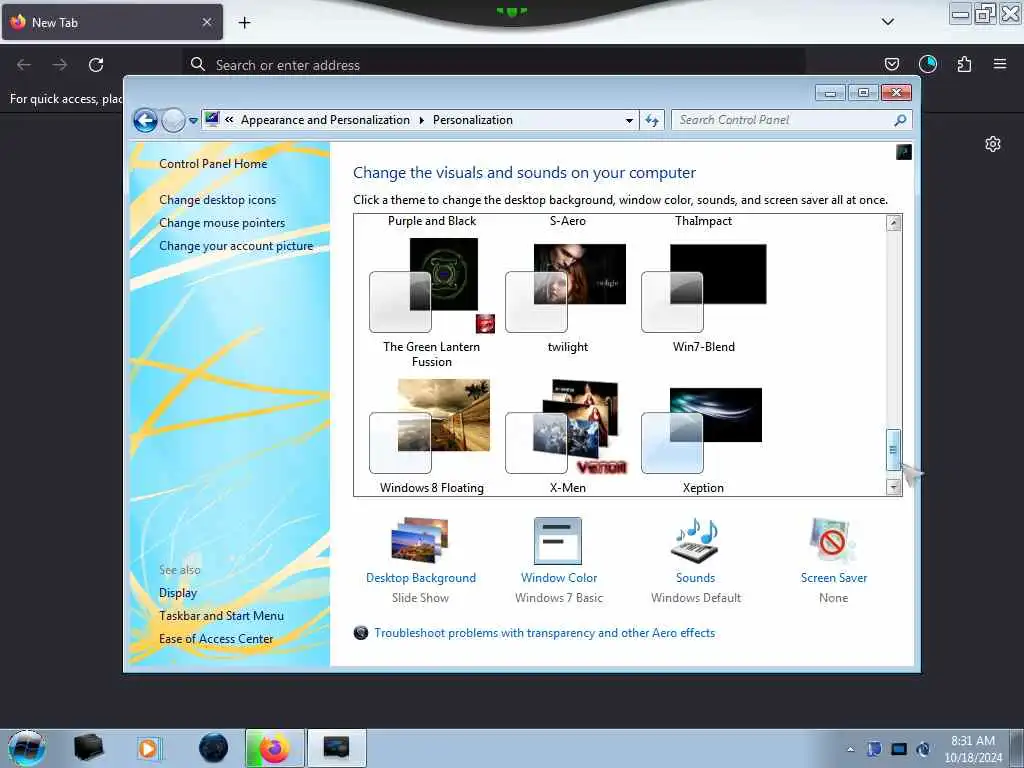Viewport: 1024px width, 768px height.
Task: Open the recent pages dropdown arrow
Action: (x=193, y=121)
